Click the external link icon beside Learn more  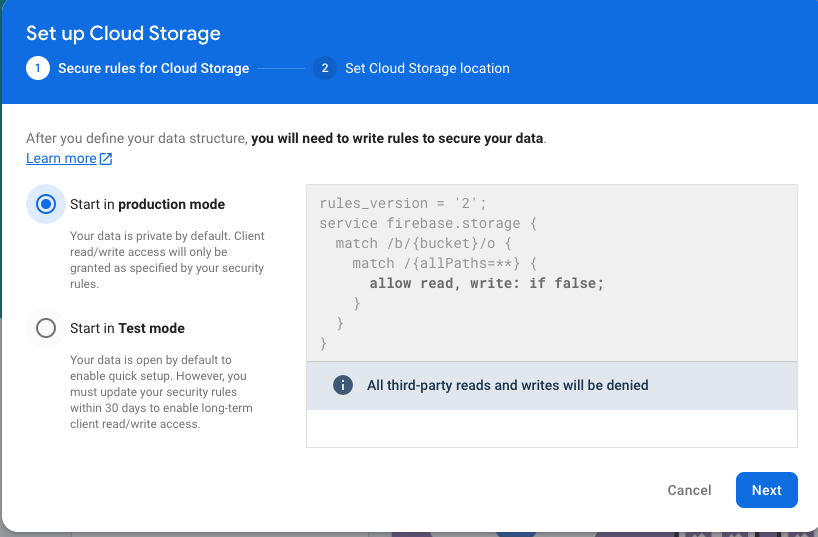(x=106, y=159)
